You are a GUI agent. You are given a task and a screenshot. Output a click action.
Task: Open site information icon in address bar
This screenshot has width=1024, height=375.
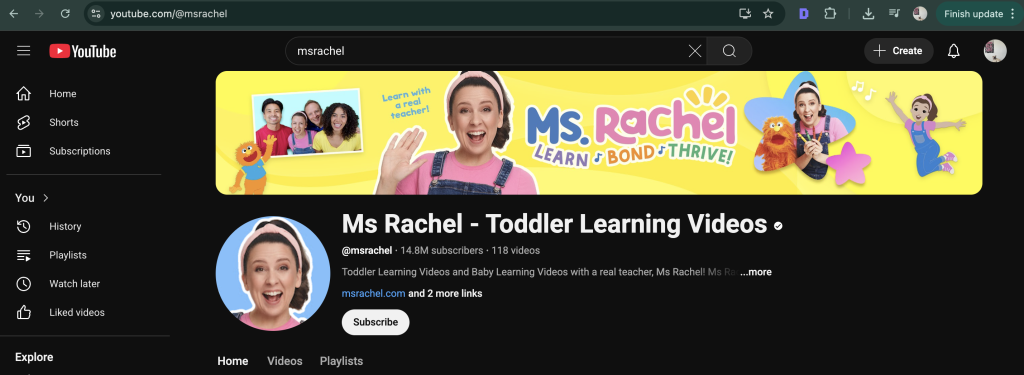click(x=96, y=14)
